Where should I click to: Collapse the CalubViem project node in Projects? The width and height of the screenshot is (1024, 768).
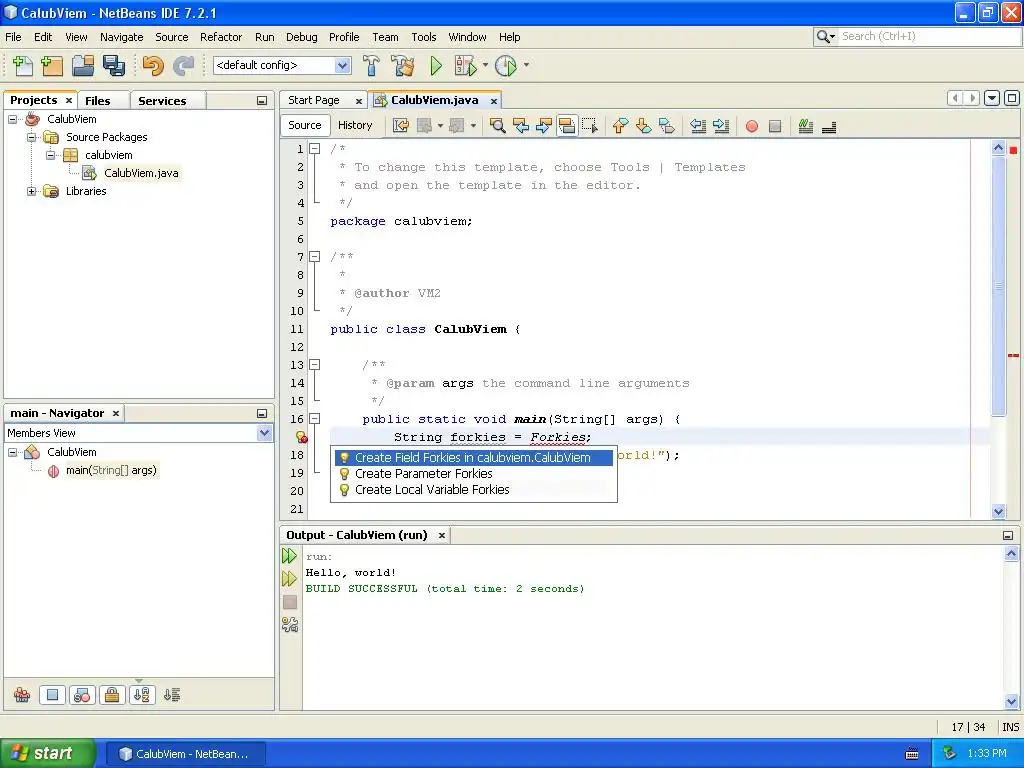coord(12,120)
